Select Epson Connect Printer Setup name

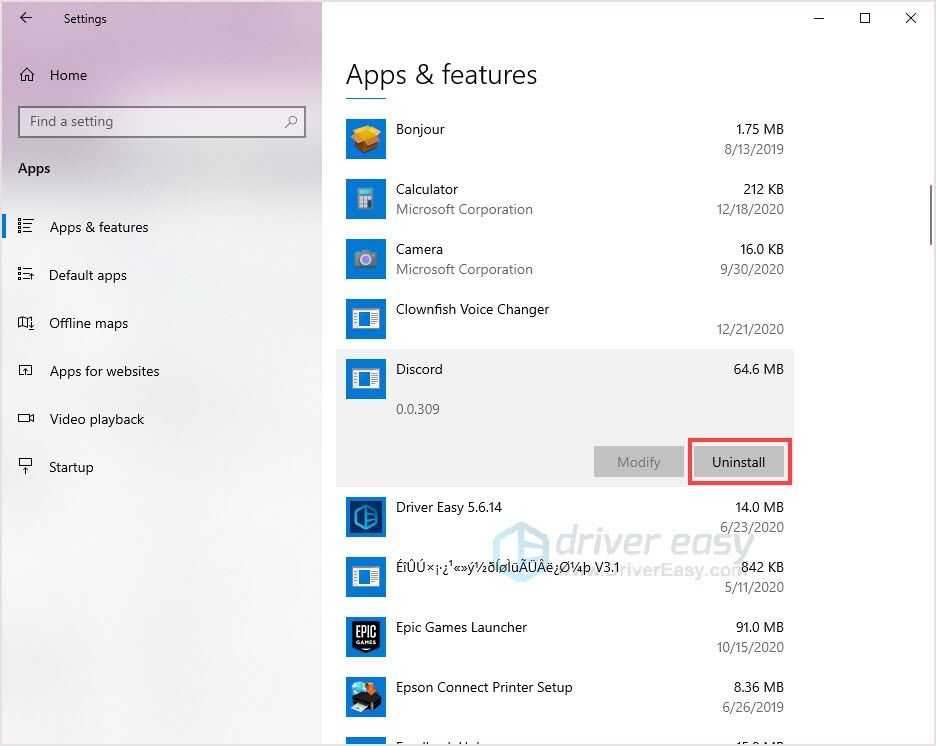pos(484,688)
